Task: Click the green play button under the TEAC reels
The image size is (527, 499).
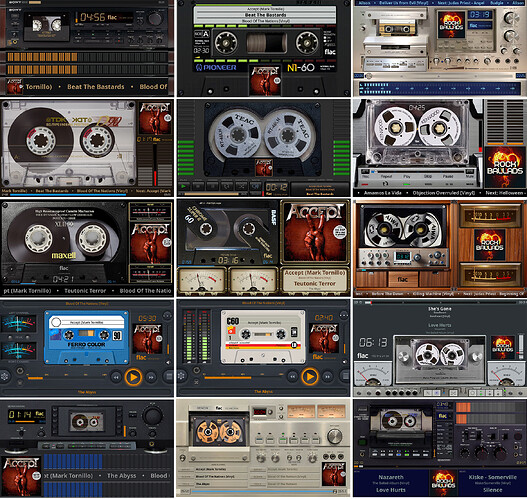Action: click(x=184, y=186)
